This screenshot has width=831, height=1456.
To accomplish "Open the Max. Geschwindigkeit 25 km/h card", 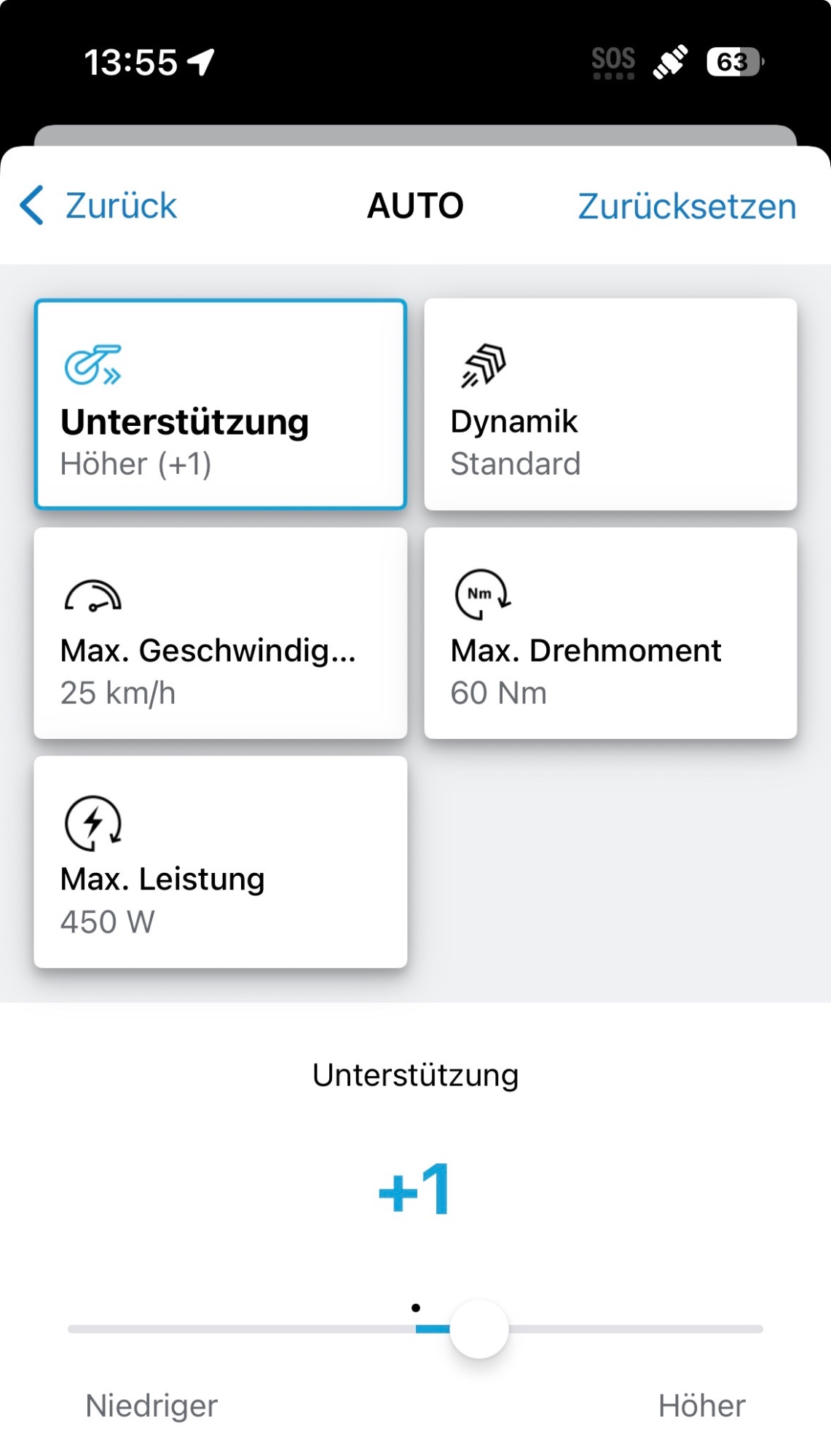I will [220, 633].
